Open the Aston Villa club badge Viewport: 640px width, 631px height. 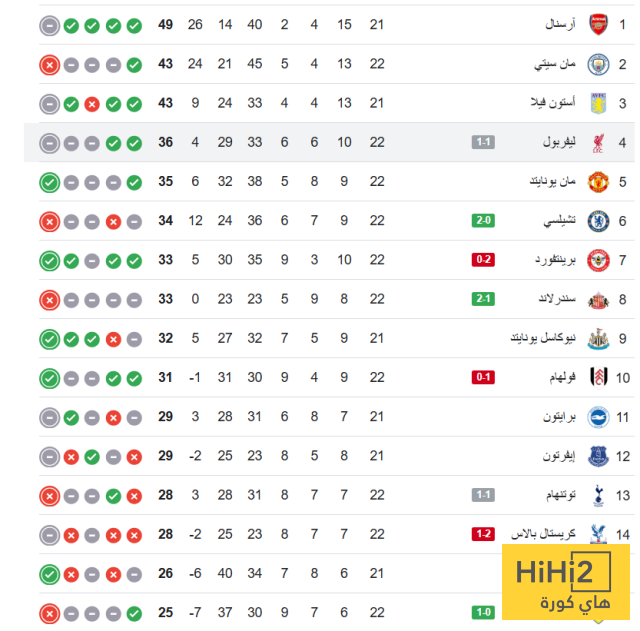point(597,103)
